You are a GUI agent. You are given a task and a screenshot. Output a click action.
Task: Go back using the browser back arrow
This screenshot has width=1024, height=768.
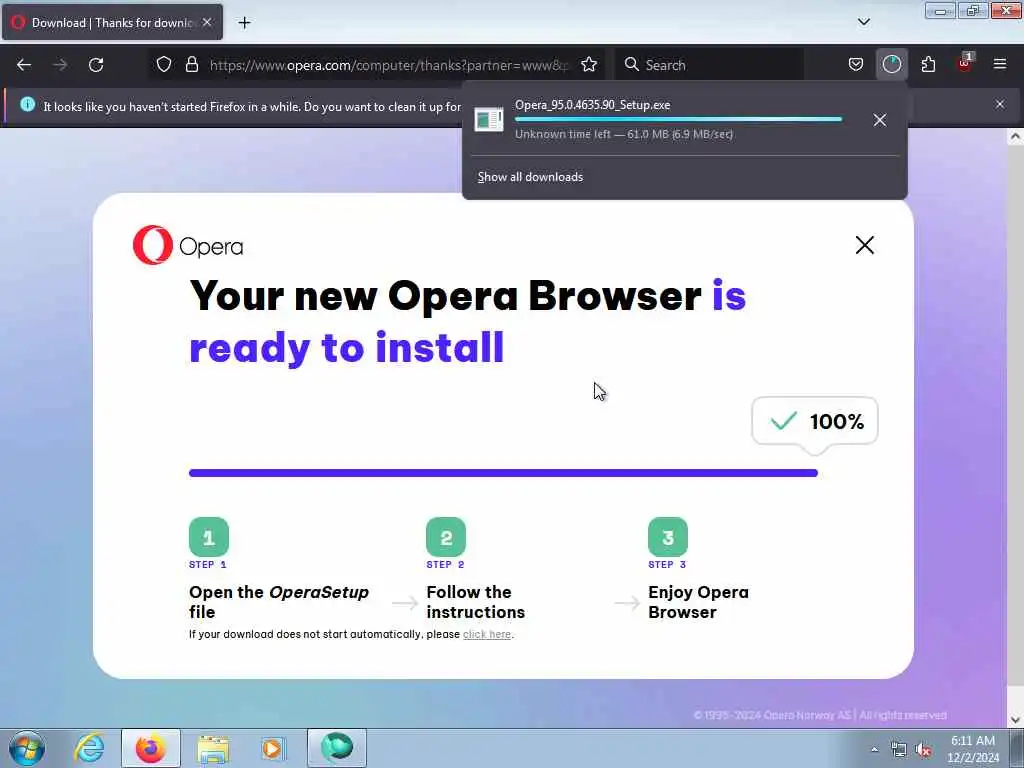coord(24,65)
